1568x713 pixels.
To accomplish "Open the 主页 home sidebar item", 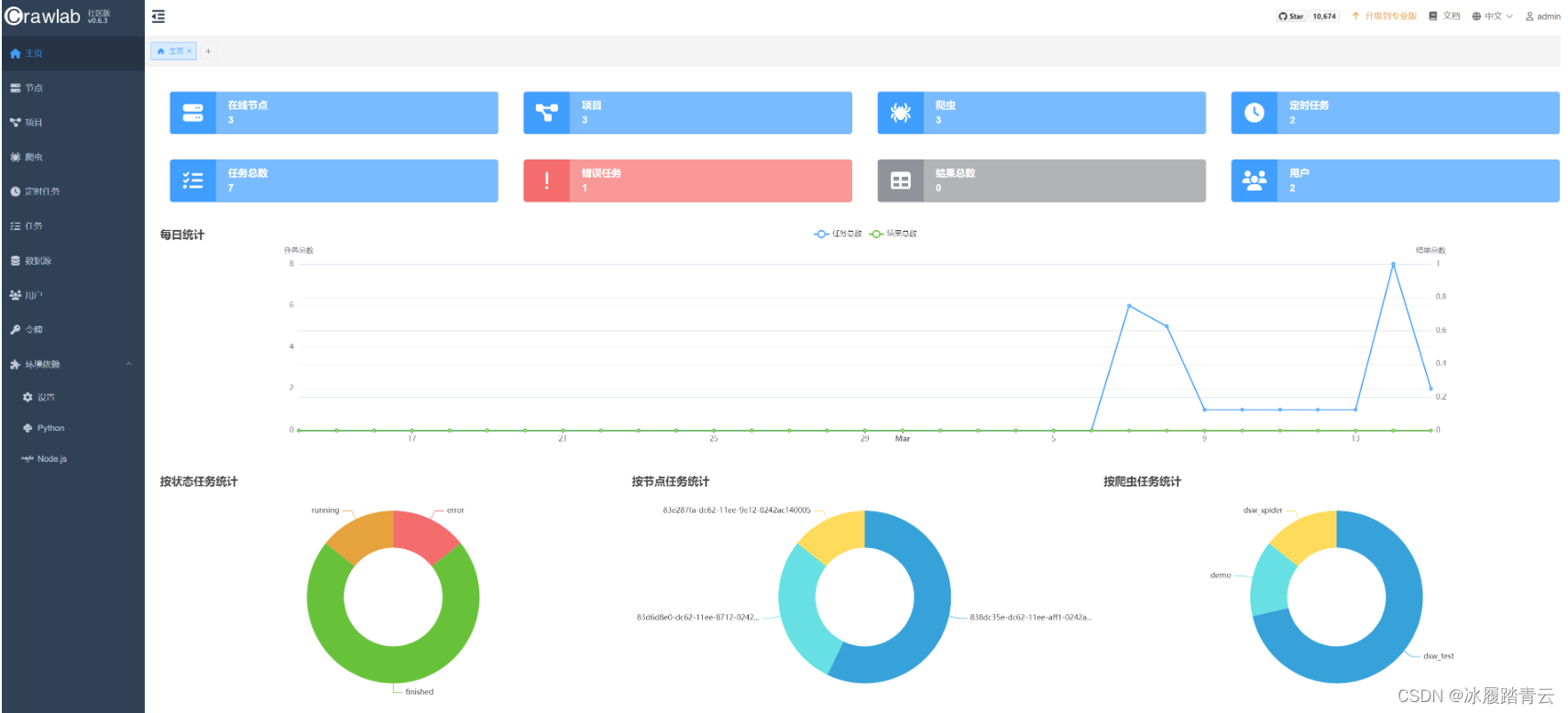I will tap(72, 53).
